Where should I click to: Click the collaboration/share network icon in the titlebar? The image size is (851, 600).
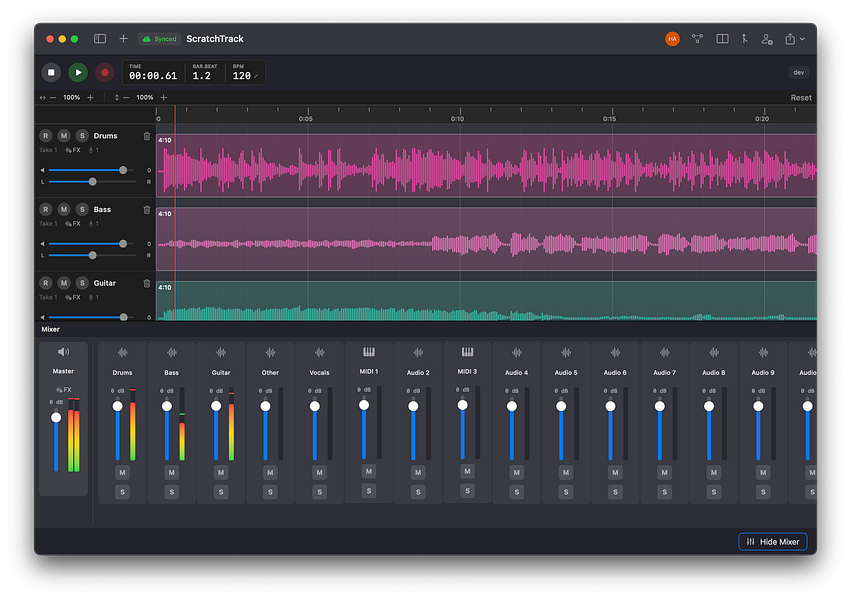(x=697, y=38)
